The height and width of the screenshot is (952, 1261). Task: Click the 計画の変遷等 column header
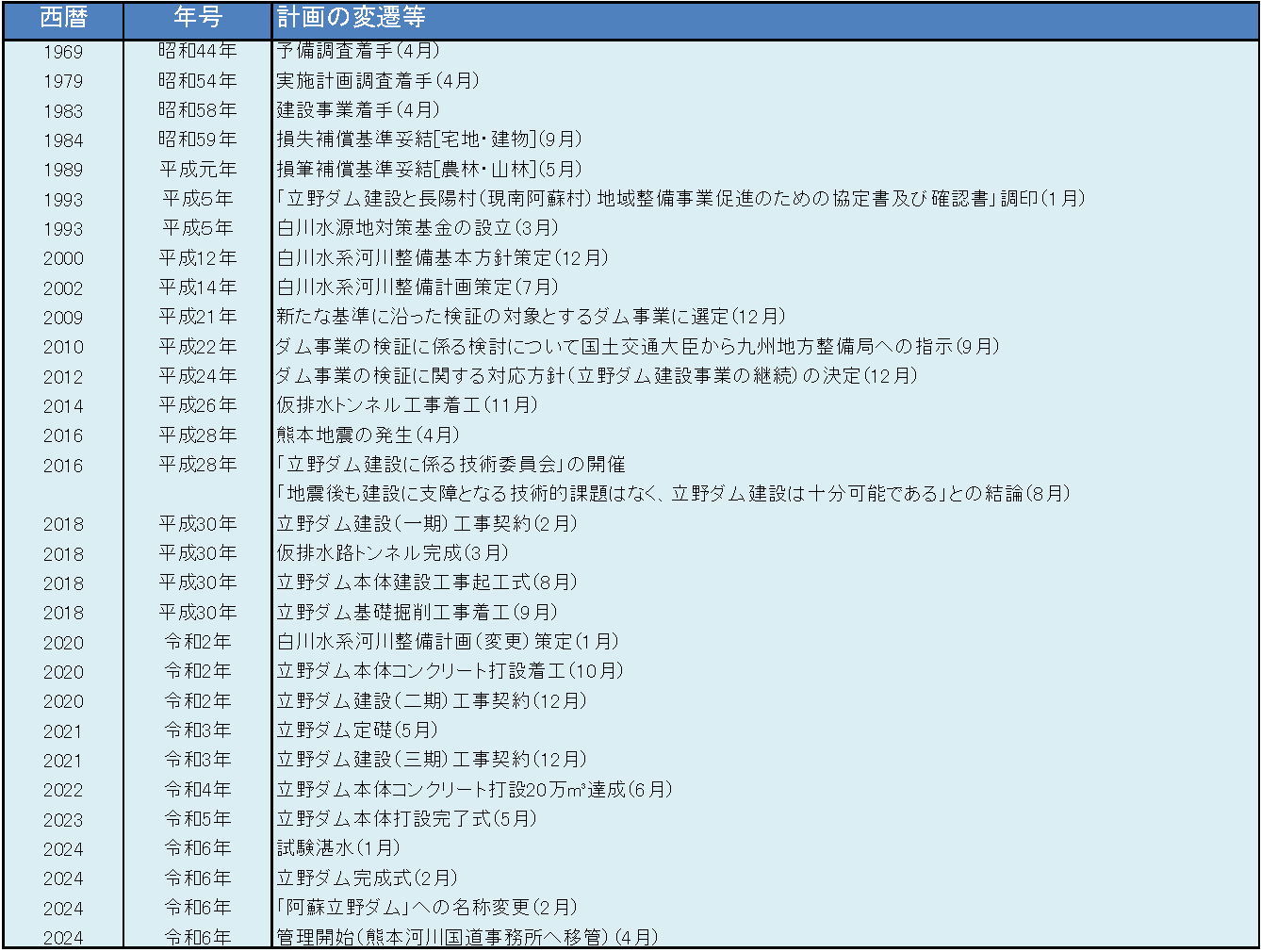[351, 18]
